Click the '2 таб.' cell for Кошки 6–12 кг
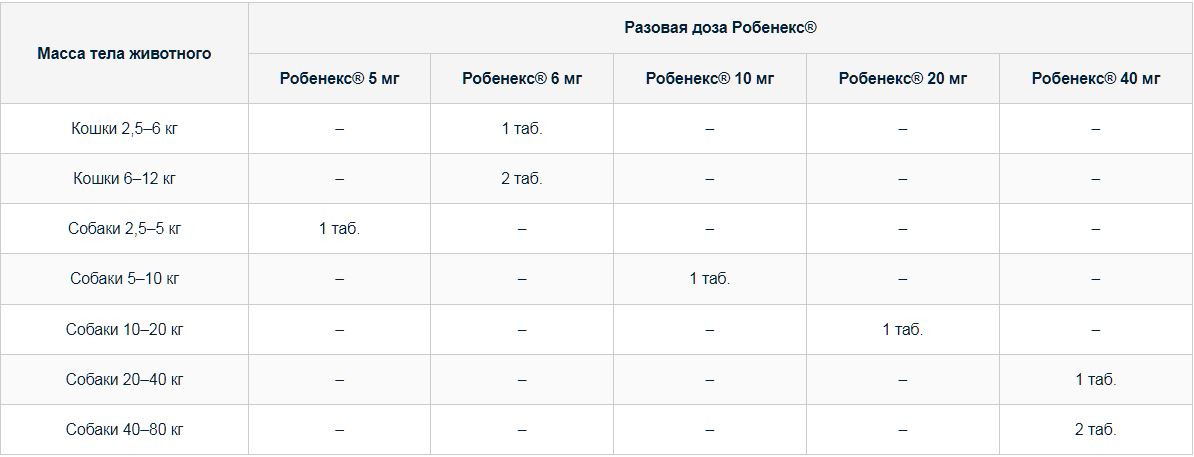Image resolution: width=1194 pixels, height=457 pixels. 522,179
